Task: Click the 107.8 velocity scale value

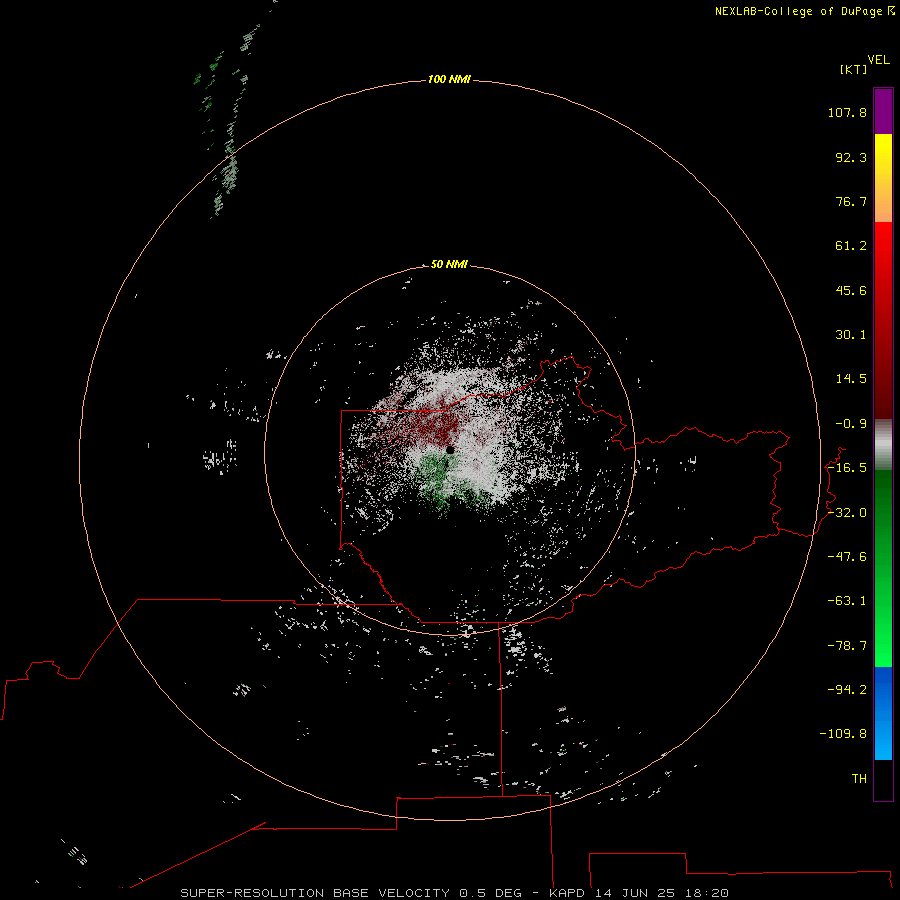Action: (847, 112)
